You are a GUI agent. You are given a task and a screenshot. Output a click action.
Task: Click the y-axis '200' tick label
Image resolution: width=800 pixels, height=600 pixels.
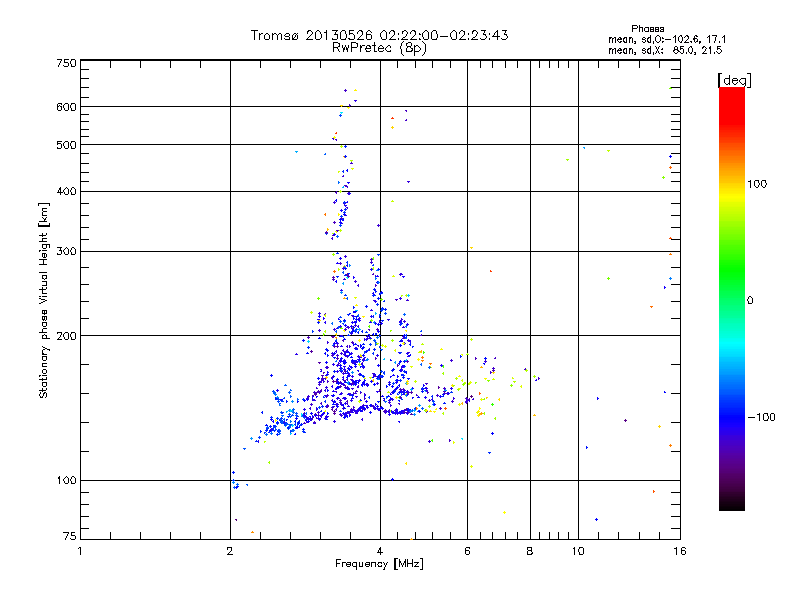(x=66, y=336)
